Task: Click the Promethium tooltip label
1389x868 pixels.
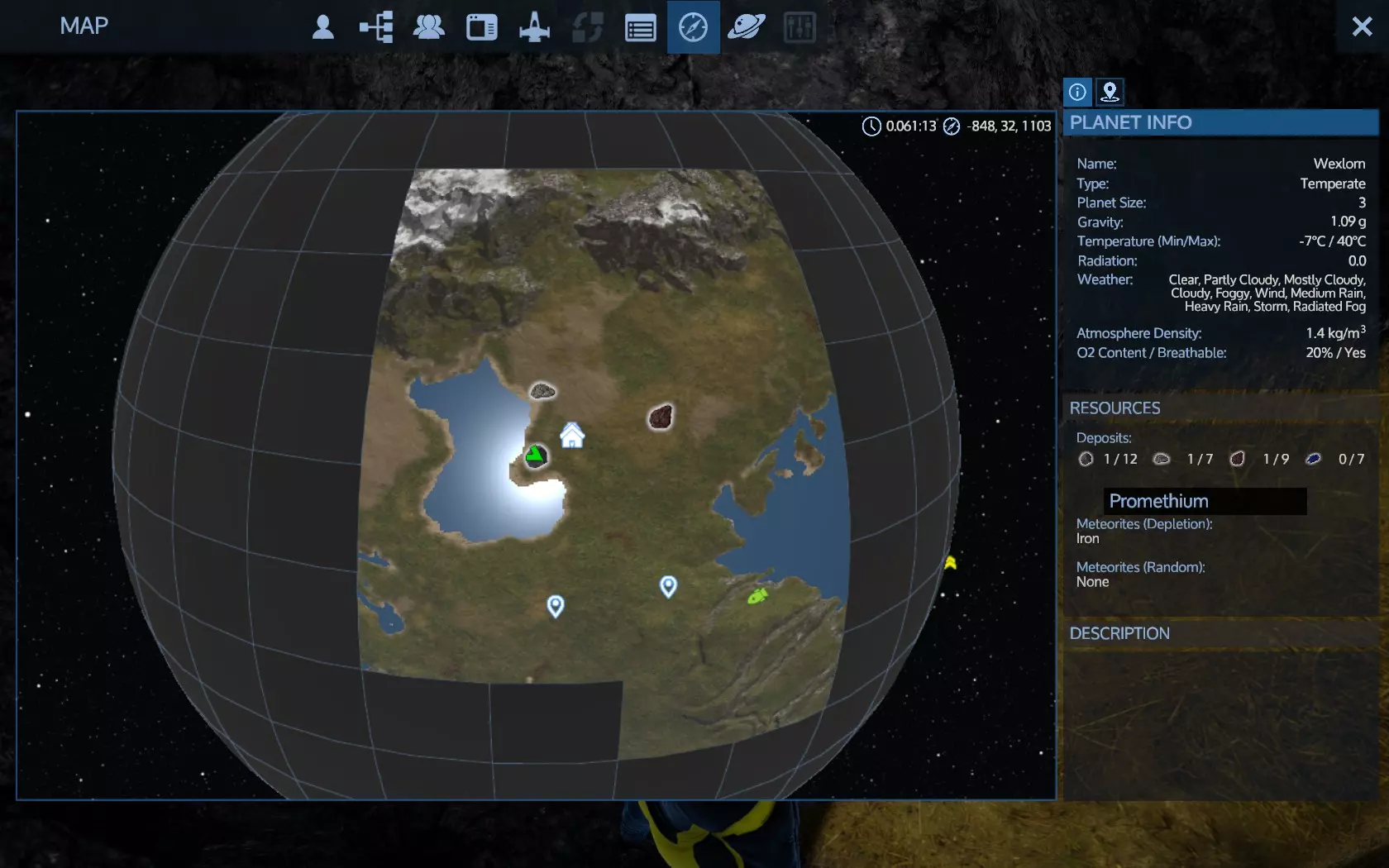Action: 1205,501
